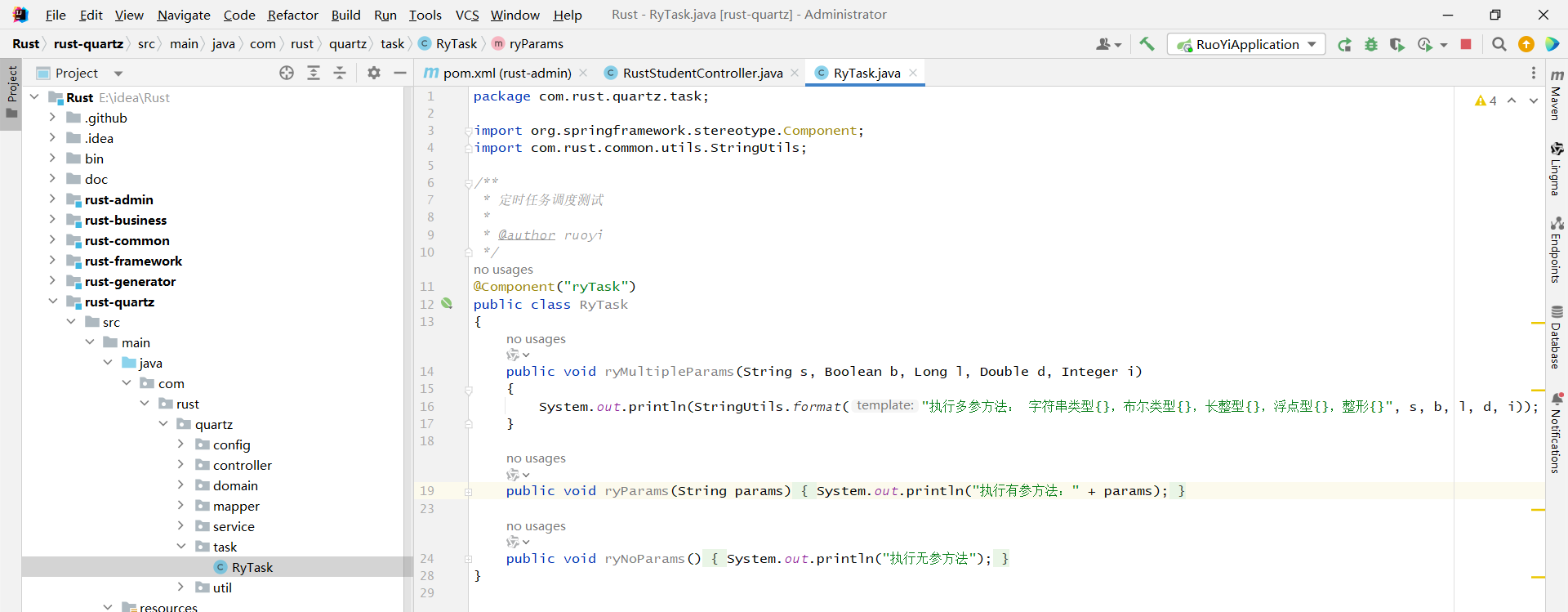Open the Refactor menu
The image size is (1568, 612).
point(292,15)
